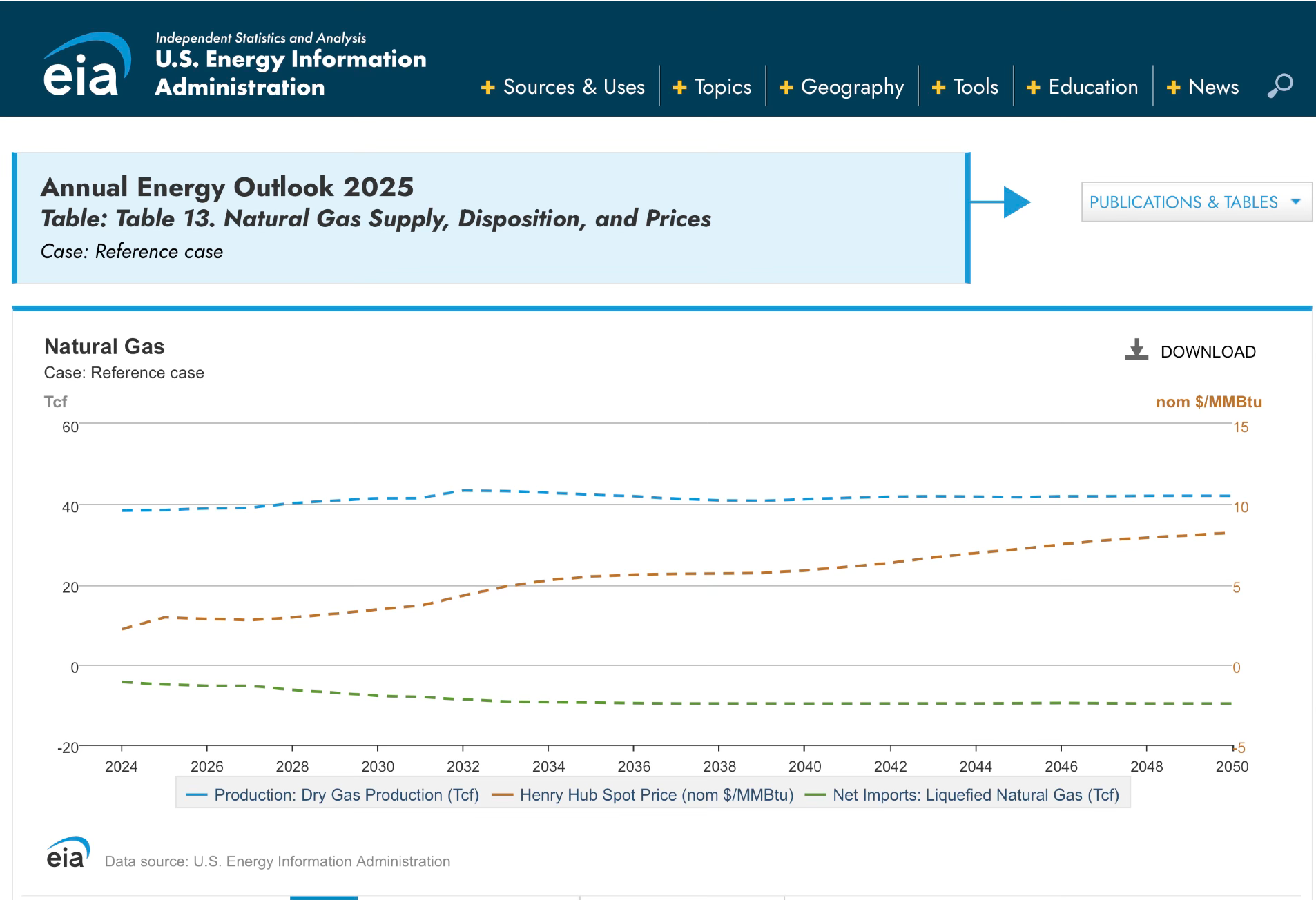
Task: Click plus icon beside Sources & Uses
Action: [488, 88]
